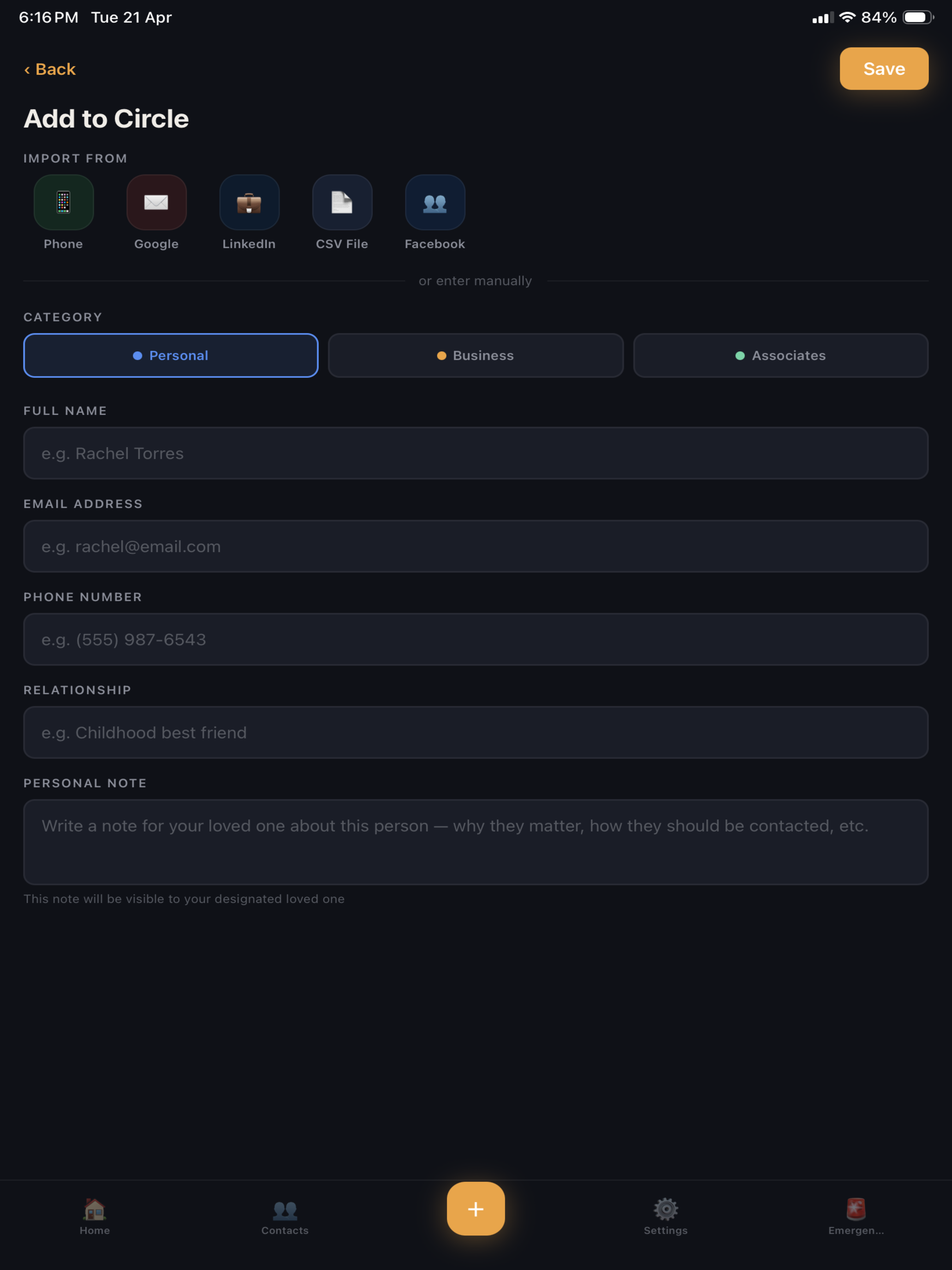Screen dimensions: 952x1270
Task: Select the Associates category
Action: (x=780, y=355)
